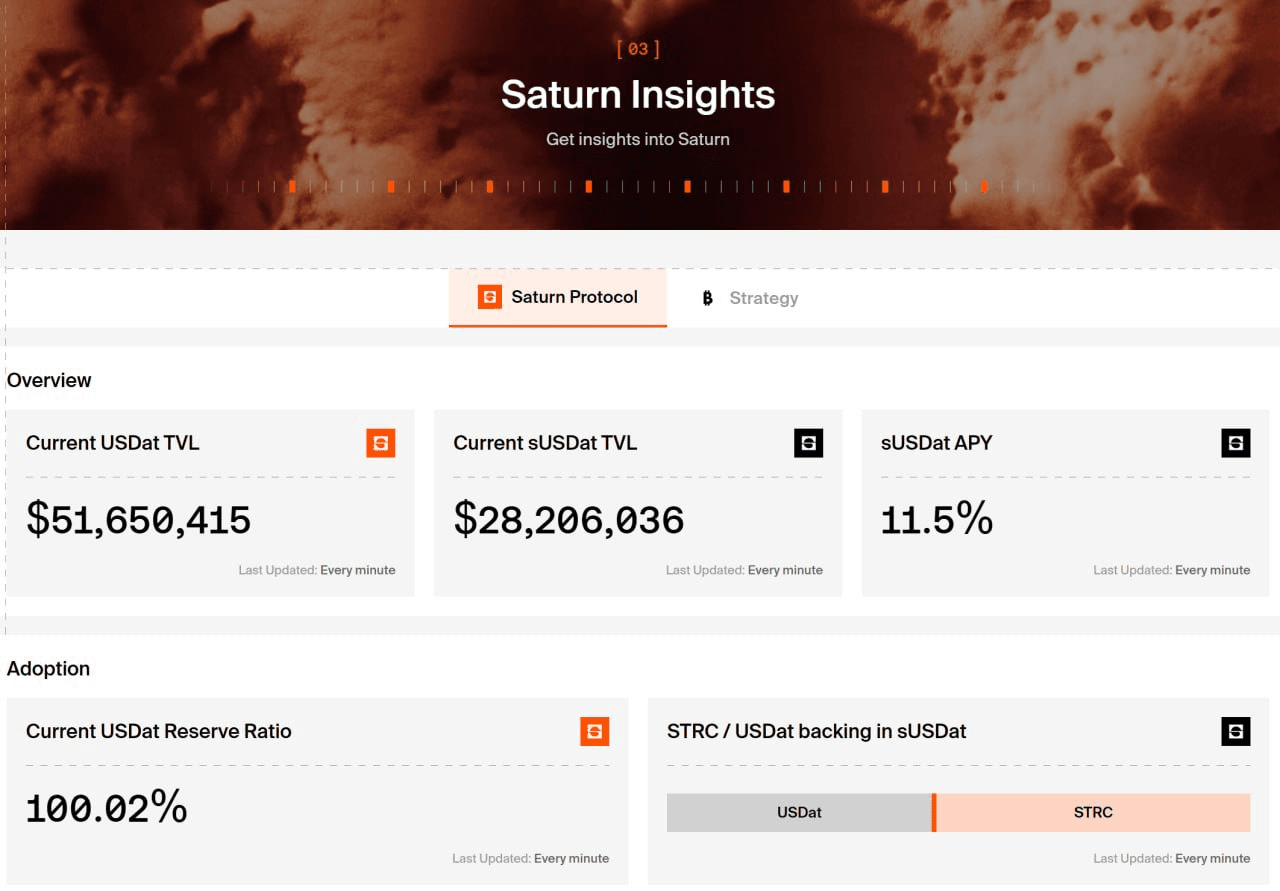Click the orange icon on Current USDat TVL card

coord(380,443)
